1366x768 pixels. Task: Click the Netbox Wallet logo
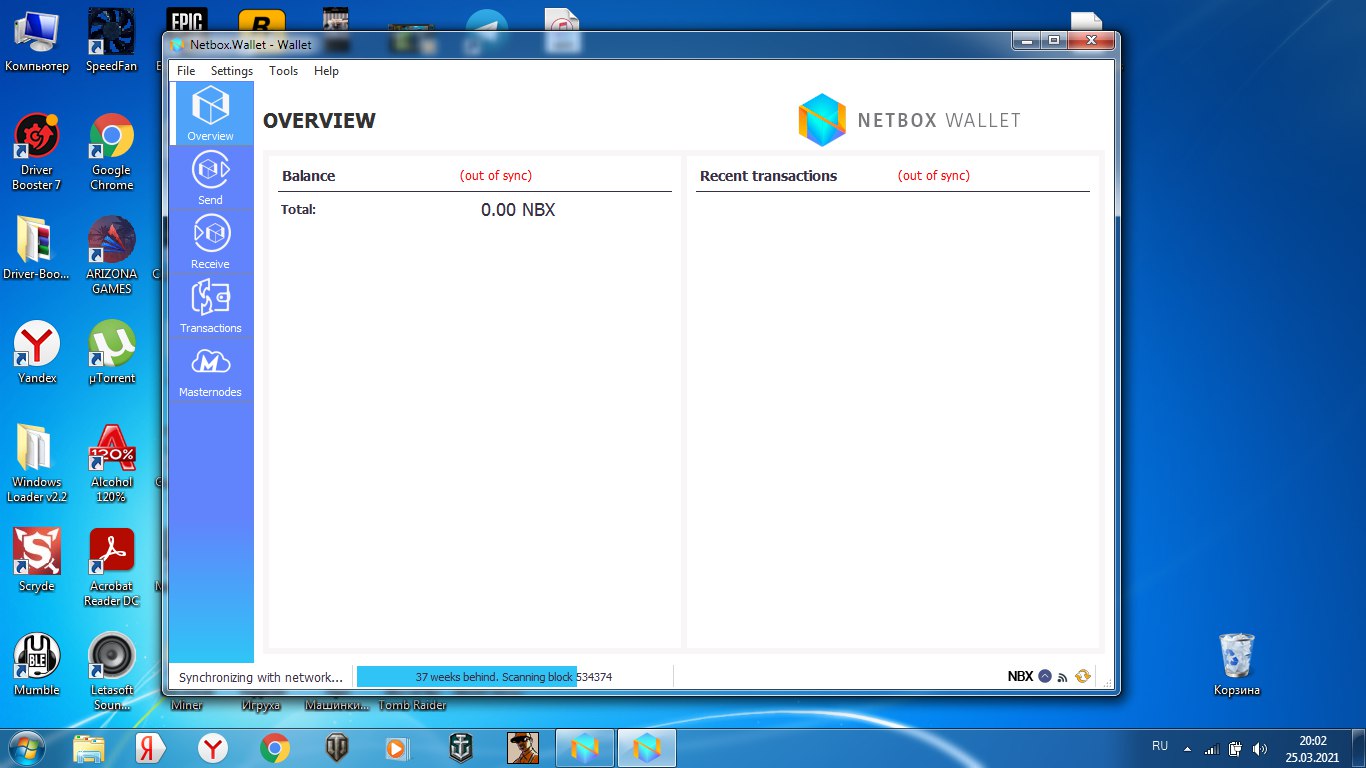[909, 120]
